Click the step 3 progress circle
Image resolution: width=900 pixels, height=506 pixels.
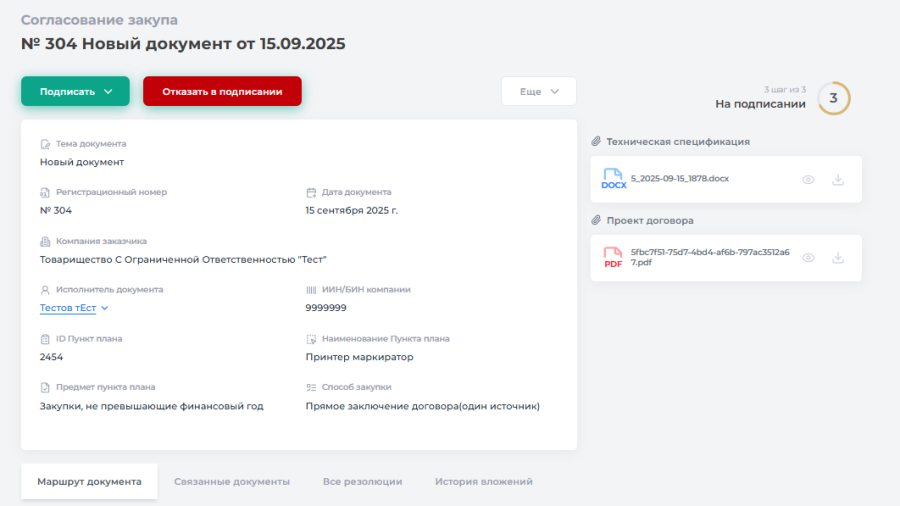tap(833, 98)
